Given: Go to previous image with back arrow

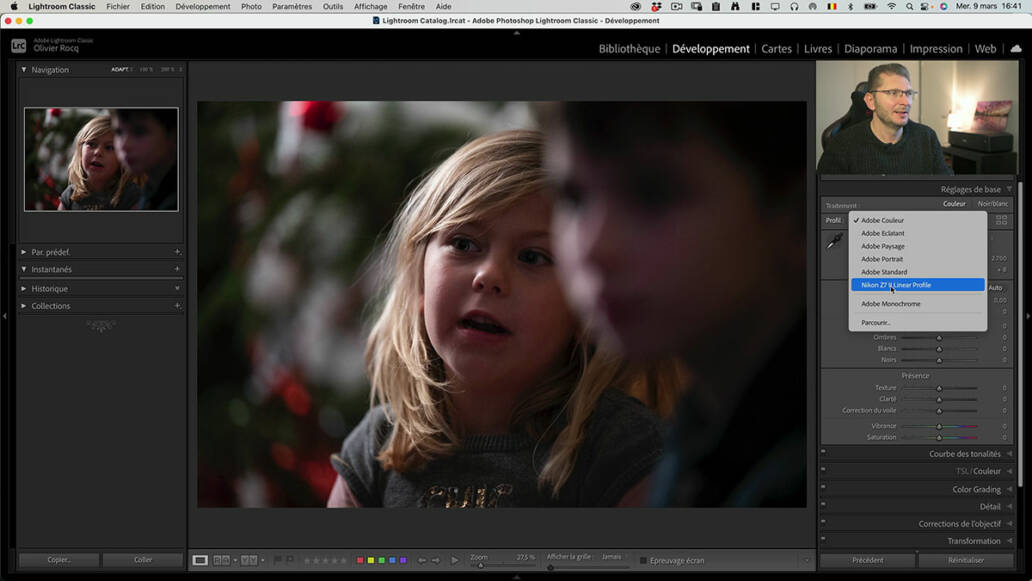Looking at the screenshot, I should (422, 560).
